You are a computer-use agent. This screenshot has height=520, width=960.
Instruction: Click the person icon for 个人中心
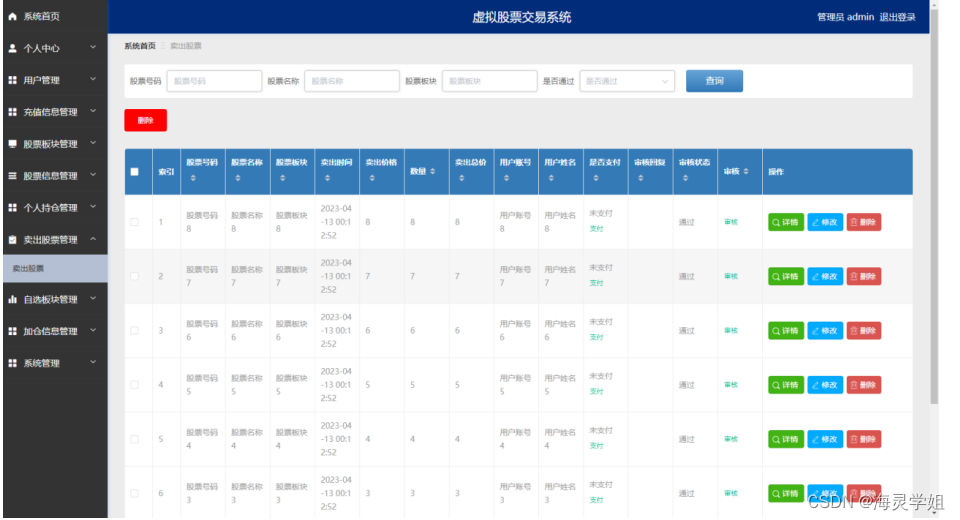point(12,48)
